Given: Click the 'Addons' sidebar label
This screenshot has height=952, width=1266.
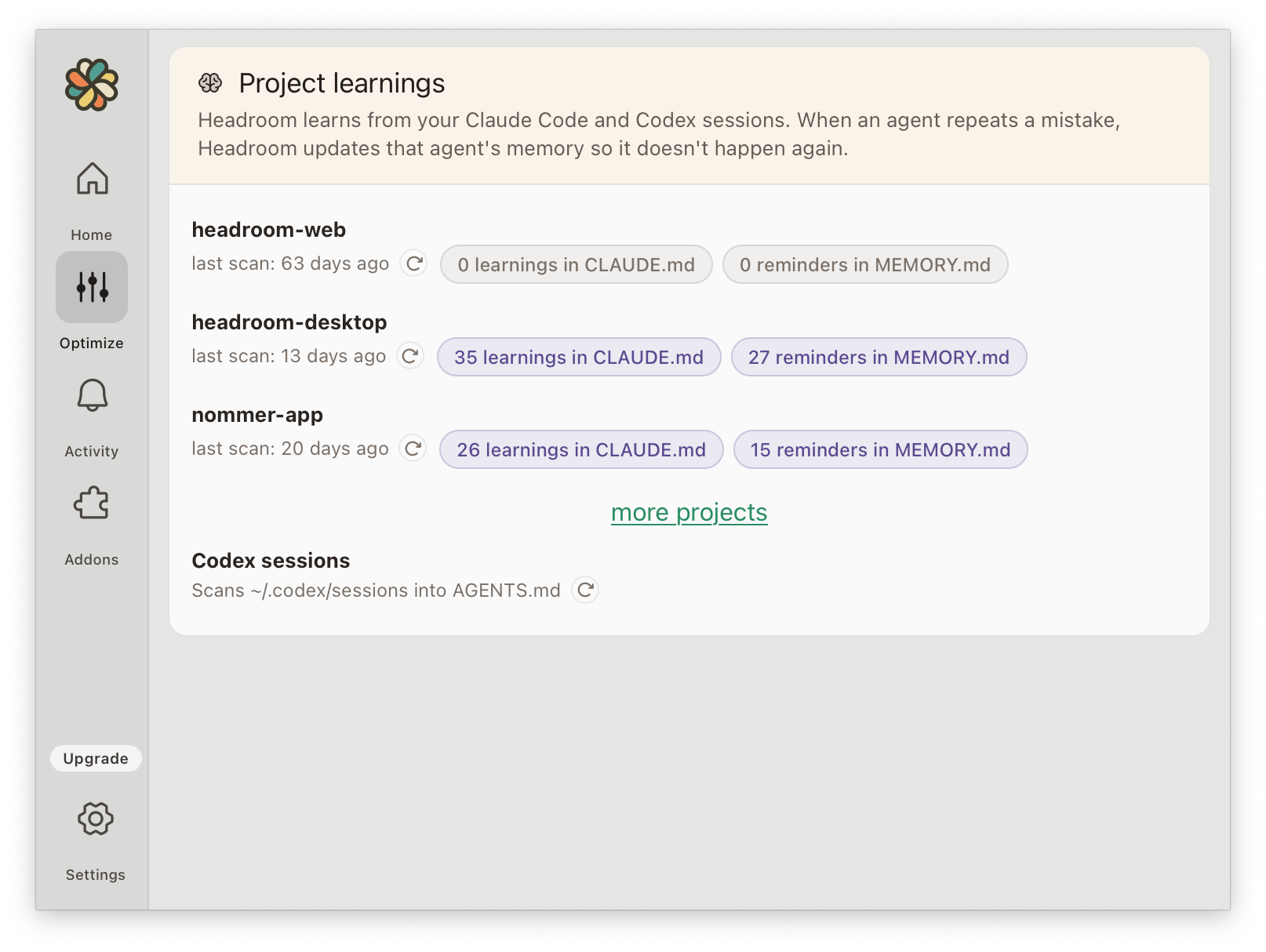Looking at the screenshot, I should point(92,559).
